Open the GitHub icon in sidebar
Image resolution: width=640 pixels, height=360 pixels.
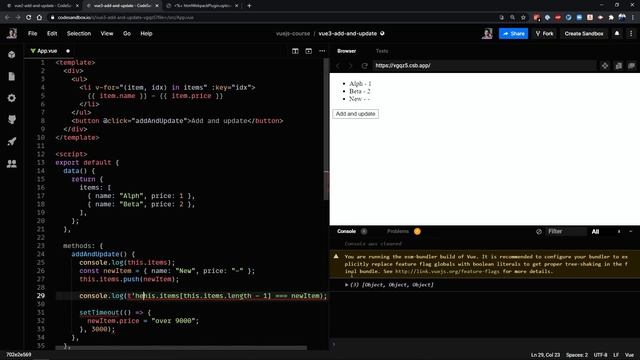click(12, 120)
